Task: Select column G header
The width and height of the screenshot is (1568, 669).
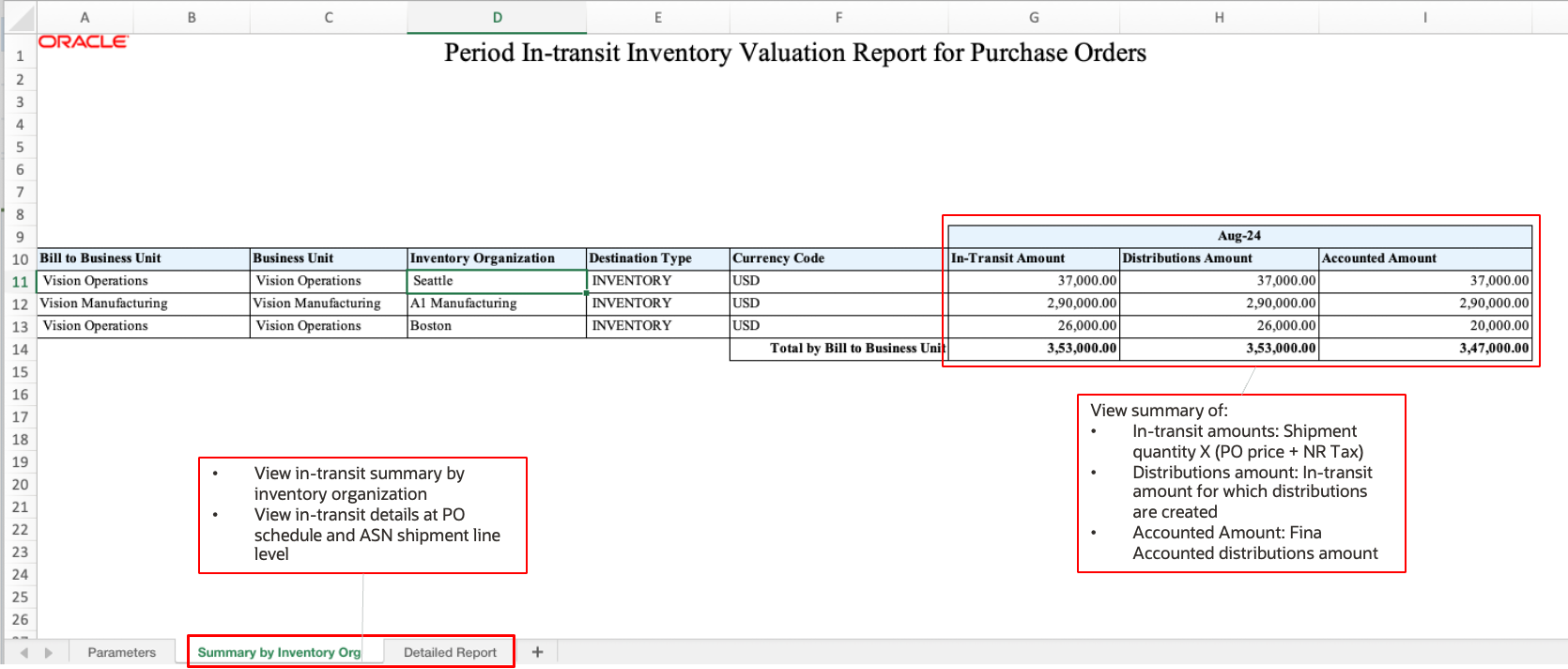Action: (1034, 17)
